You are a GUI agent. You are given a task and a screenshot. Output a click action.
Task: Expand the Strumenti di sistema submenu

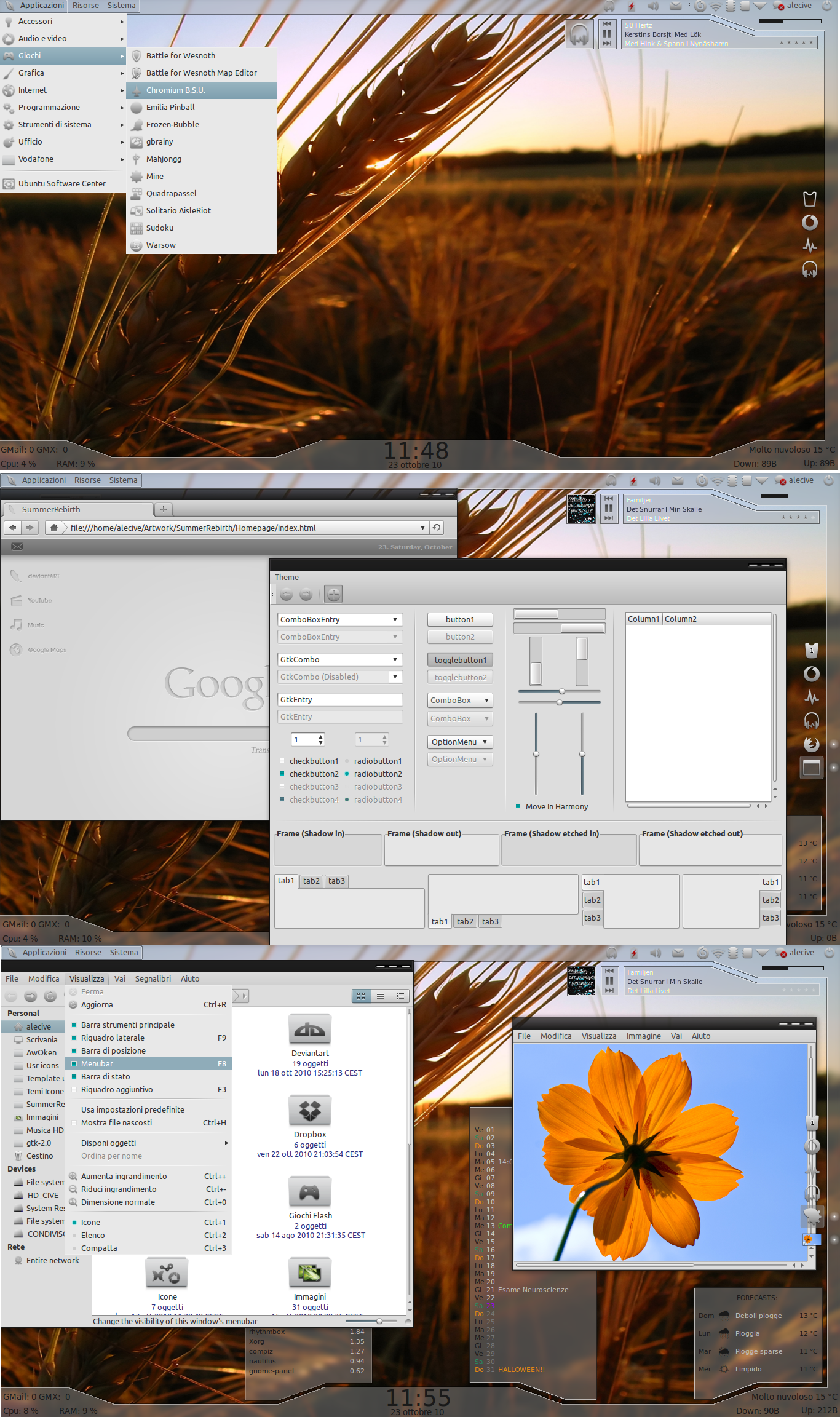coord(62,124)
